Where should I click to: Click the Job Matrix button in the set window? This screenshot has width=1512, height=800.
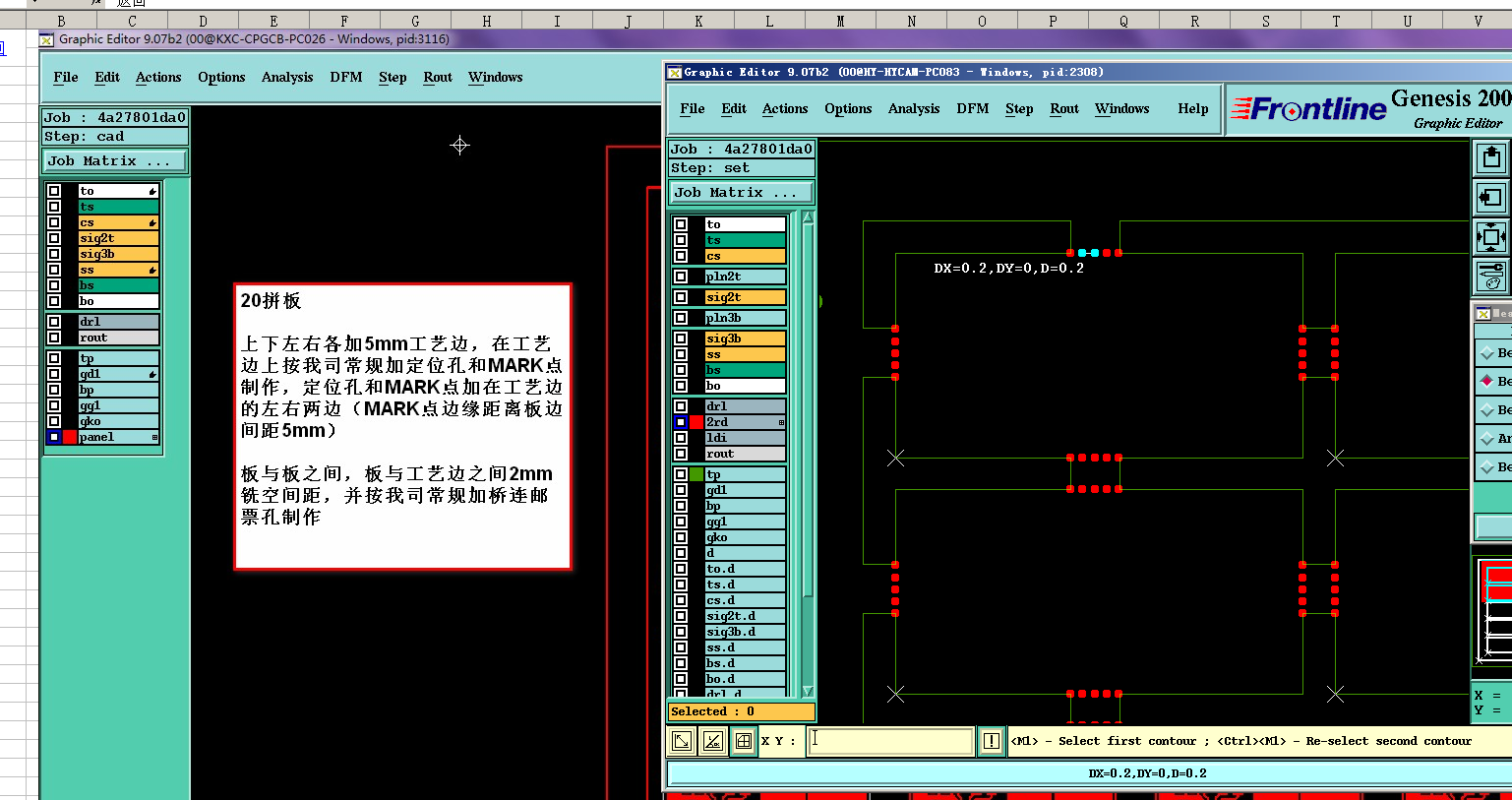click(x=742, y=193)
